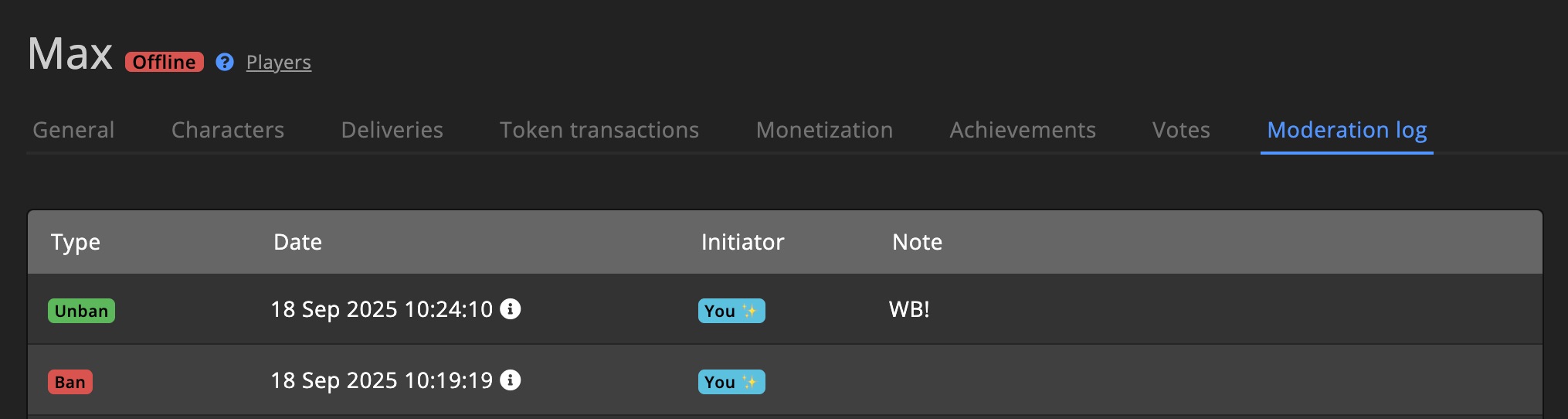Click info icon beside 10:24:10 date
Screen dimensions: 1568x419
coord(511,309)
